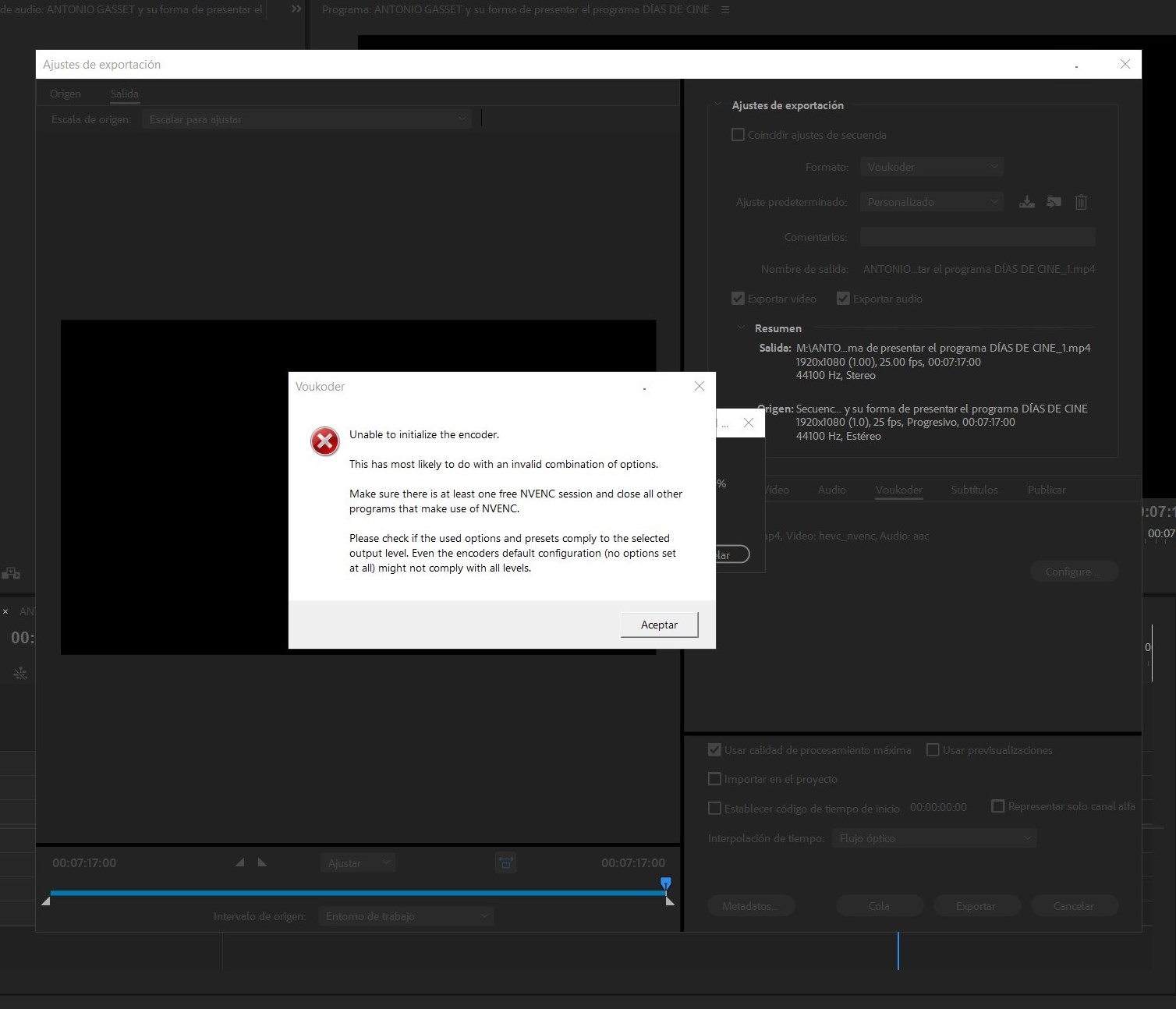
Task: Open the Formato dropdown showing Voukoder
Action: 931,167
